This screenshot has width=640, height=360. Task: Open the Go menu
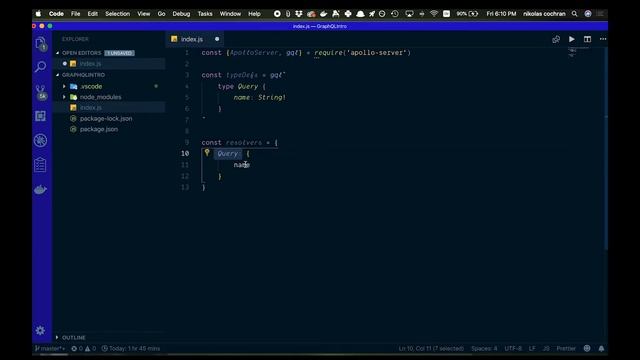point(161,14)
